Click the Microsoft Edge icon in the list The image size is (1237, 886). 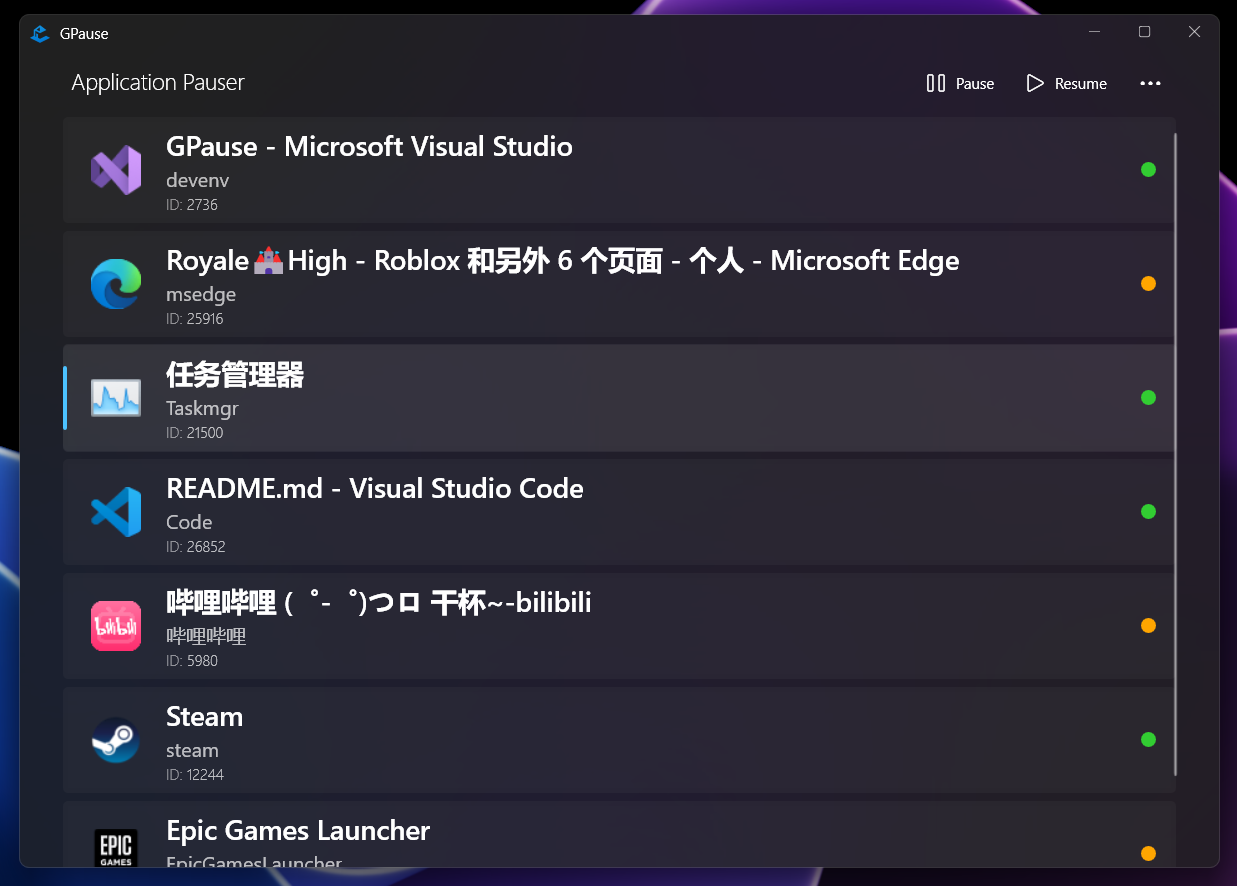point(115,284)
